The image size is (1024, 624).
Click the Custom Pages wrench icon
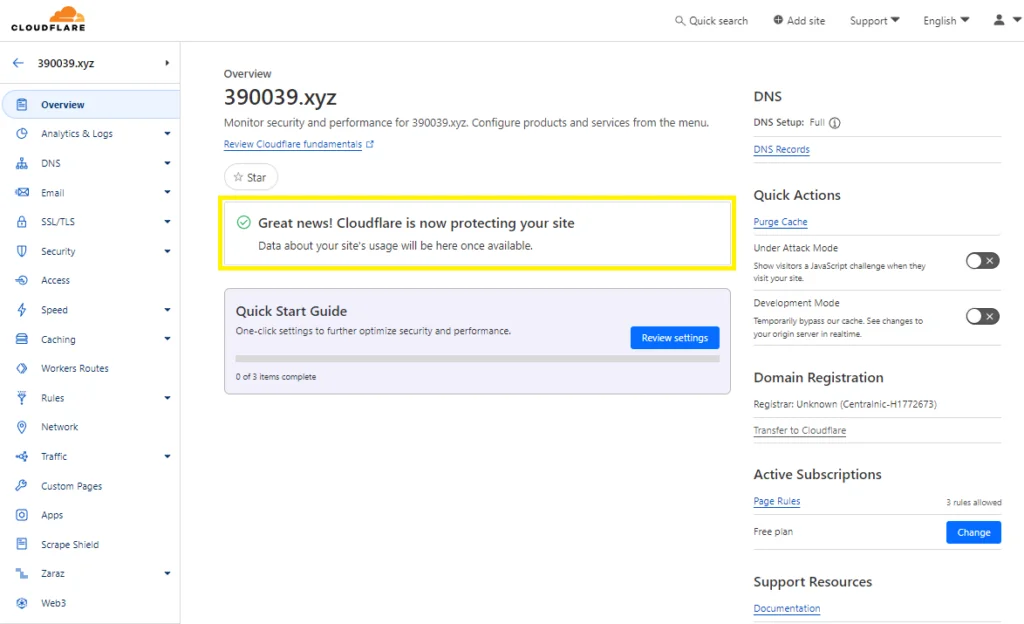click(22, 486)
